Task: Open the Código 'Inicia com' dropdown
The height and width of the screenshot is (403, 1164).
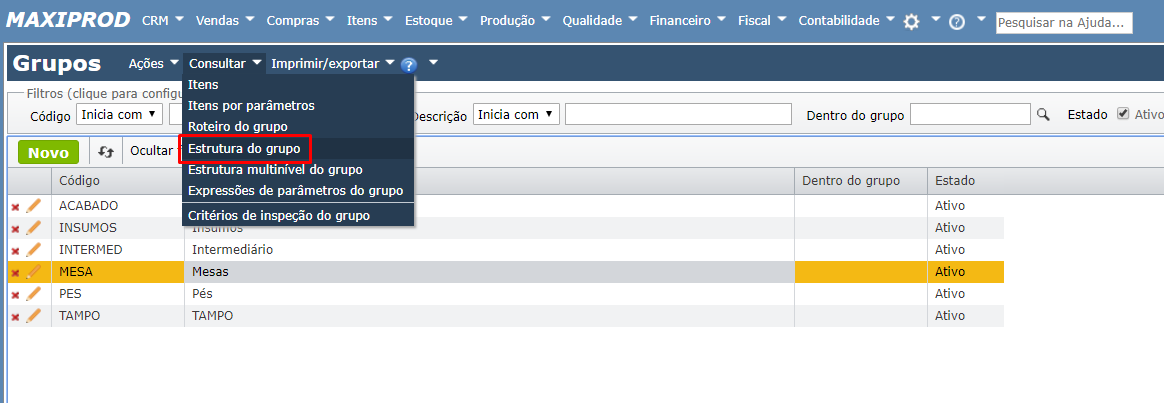Action: 120,114
